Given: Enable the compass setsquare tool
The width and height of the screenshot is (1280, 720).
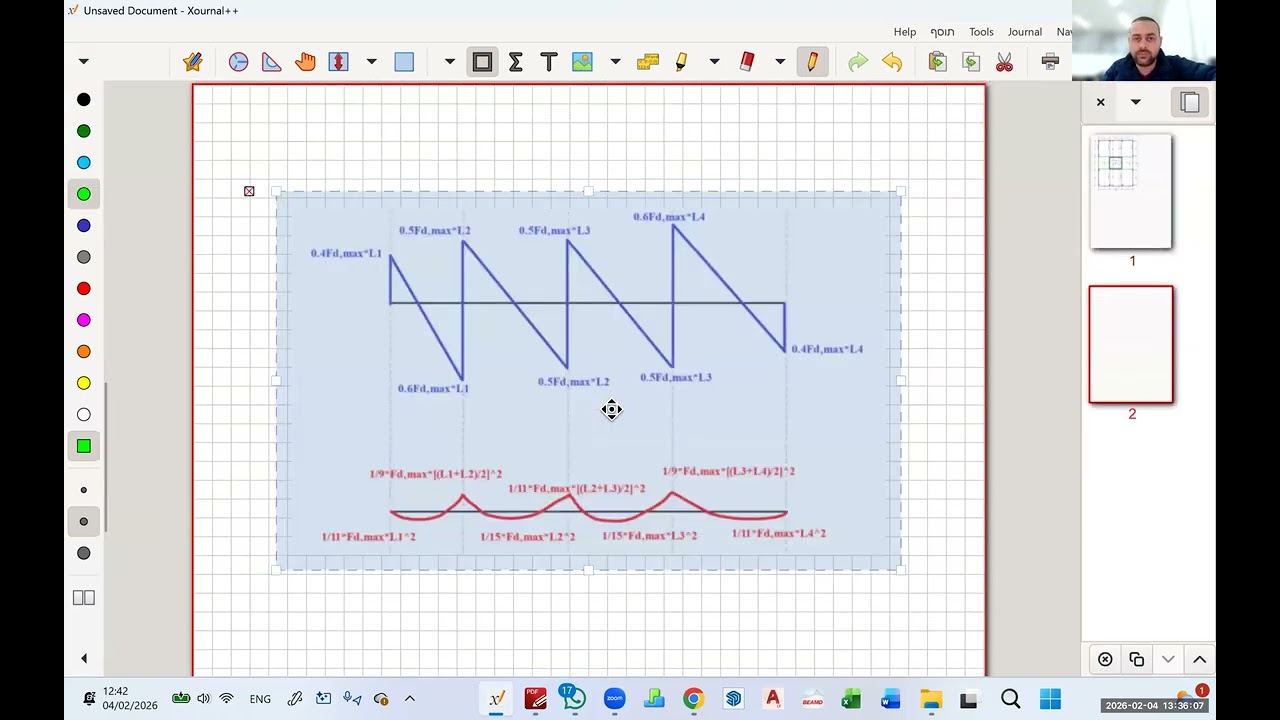Looking at the screenshot, I should point(238,62).
